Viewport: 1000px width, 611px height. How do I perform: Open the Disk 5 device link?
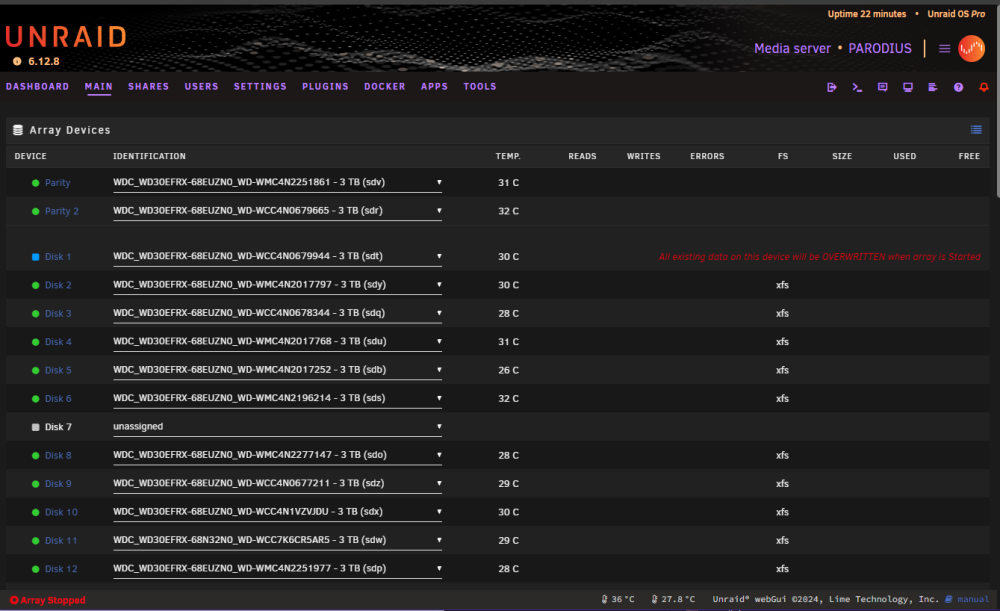(58, 371)
